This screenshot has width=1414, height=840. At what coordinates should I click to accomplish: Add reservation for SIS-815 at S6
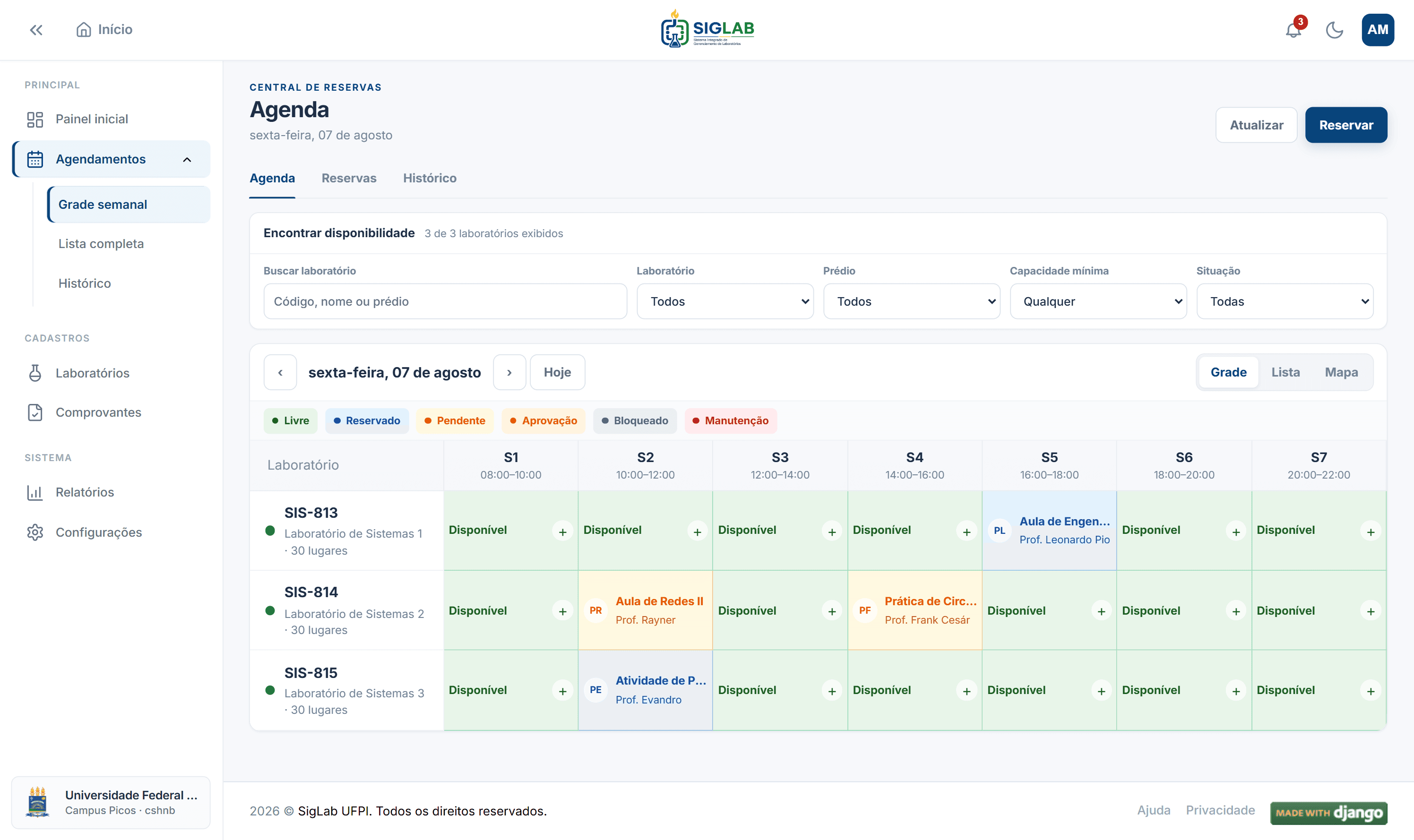pyautogui.click(x=1236, y=691)
